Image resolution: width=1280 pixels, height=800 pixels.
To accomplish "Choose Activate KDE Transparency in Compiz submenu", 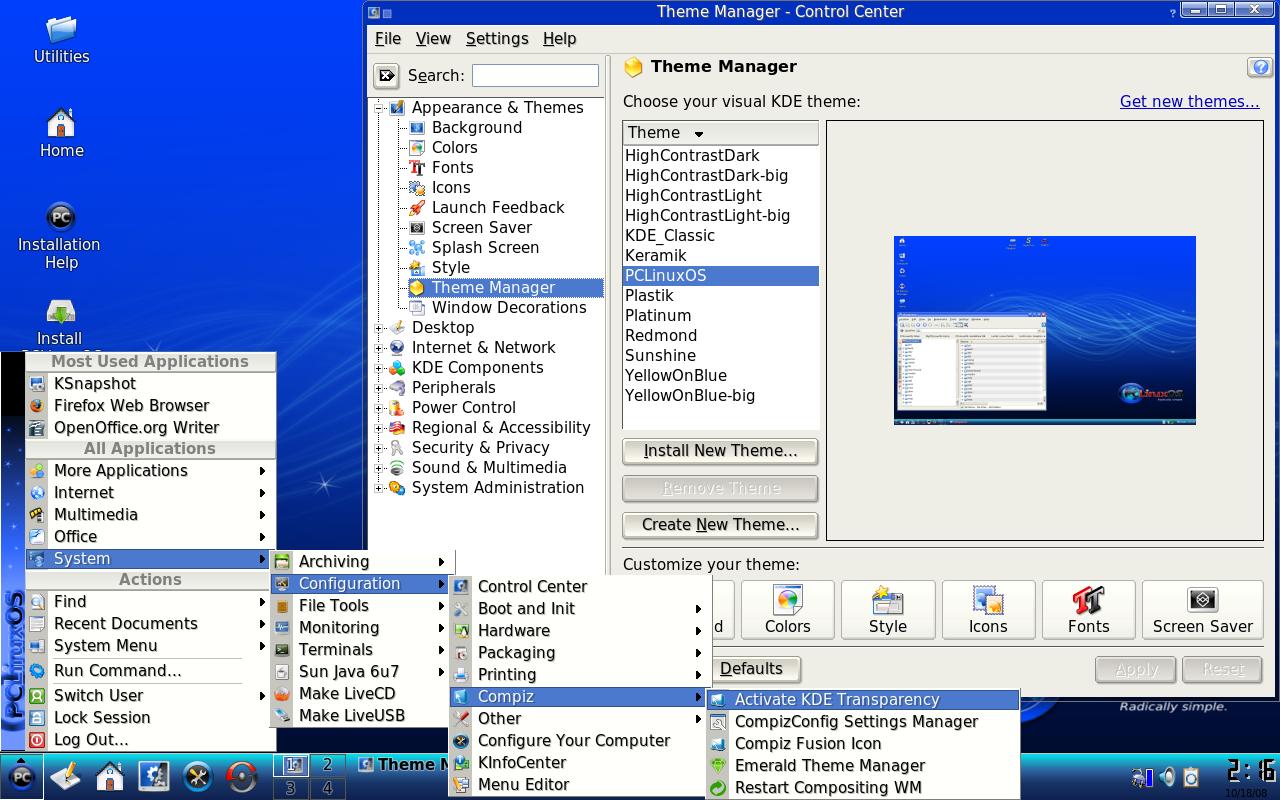I will tap(863, 700).
